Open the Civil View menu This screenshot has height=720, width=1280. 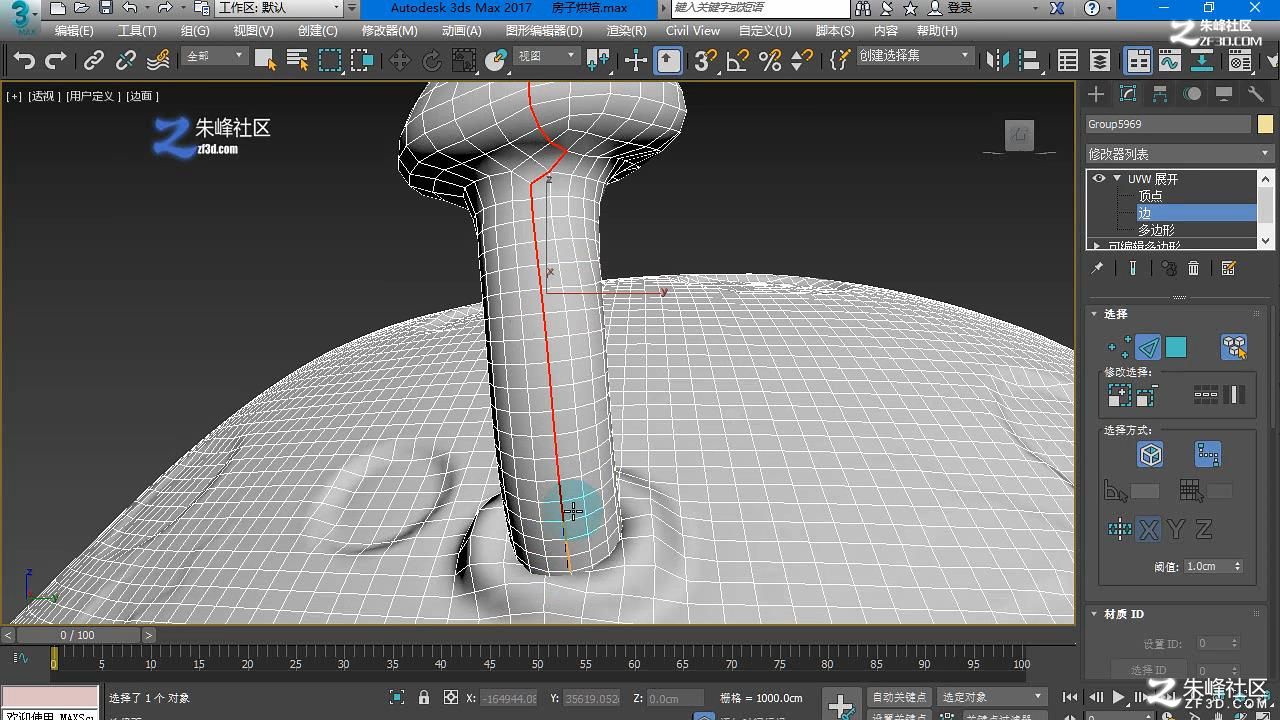pos(693,31)
